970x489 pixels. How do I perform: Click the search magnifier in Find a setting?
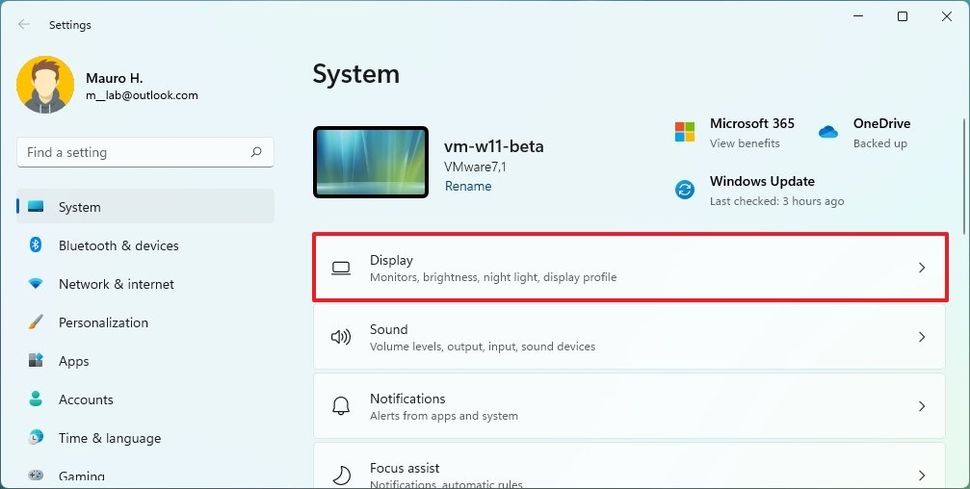point(256,152)
